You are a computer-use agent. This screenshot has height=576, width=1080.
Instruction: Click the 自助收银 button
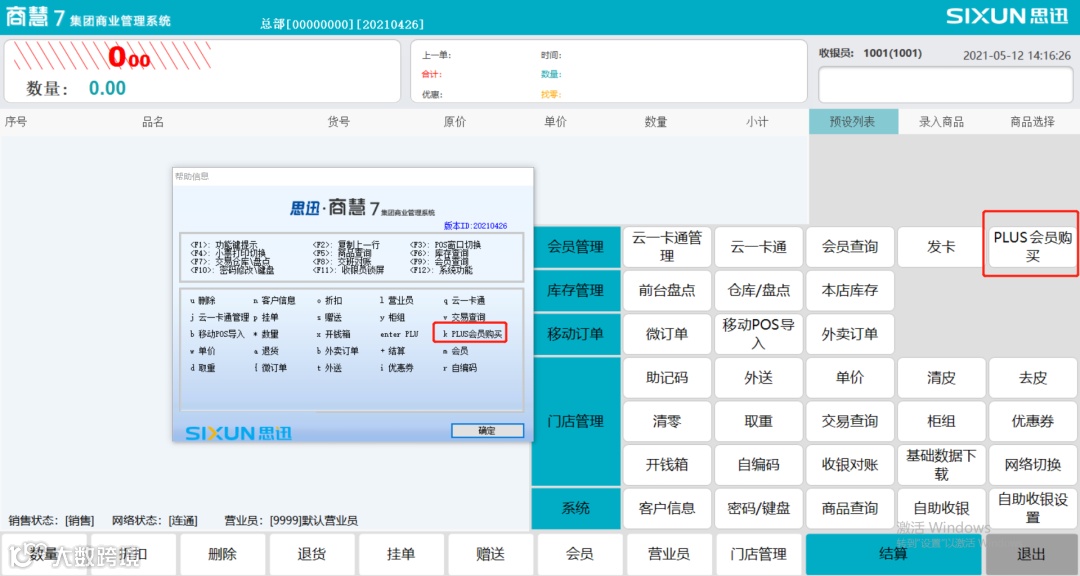pyautogui.click(x=942, y=508)
